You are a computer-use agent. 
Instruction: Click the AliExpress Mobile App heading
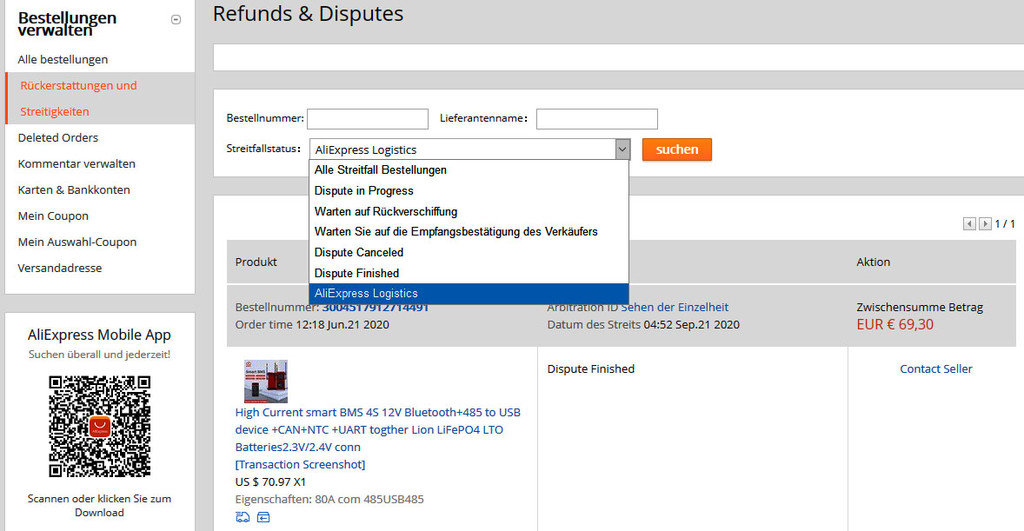click(99, 335)
